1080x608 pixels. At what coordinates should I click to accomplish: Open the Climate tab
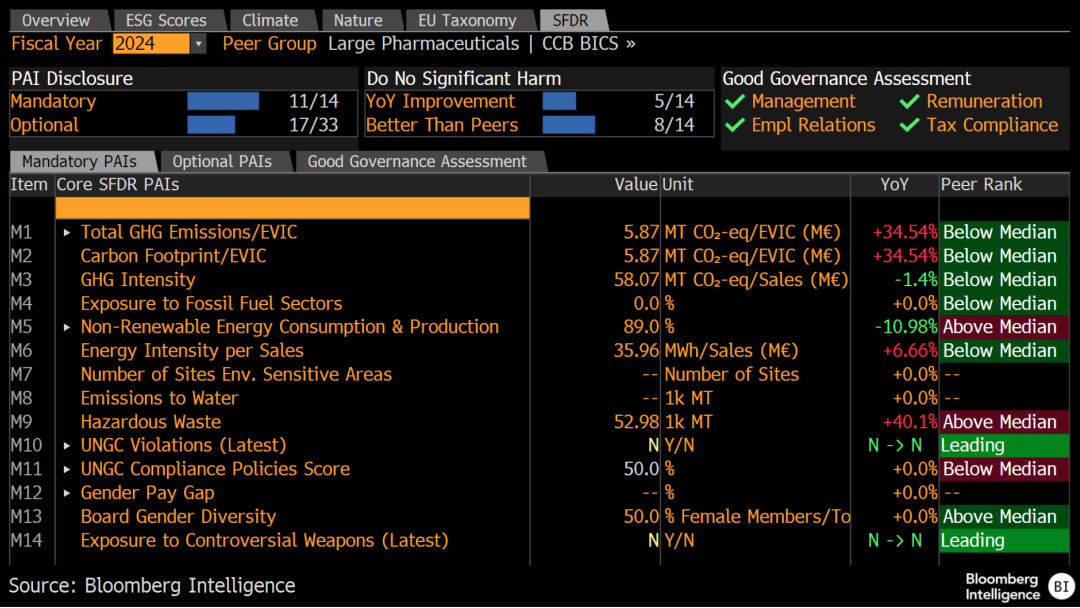click(270, 20)
